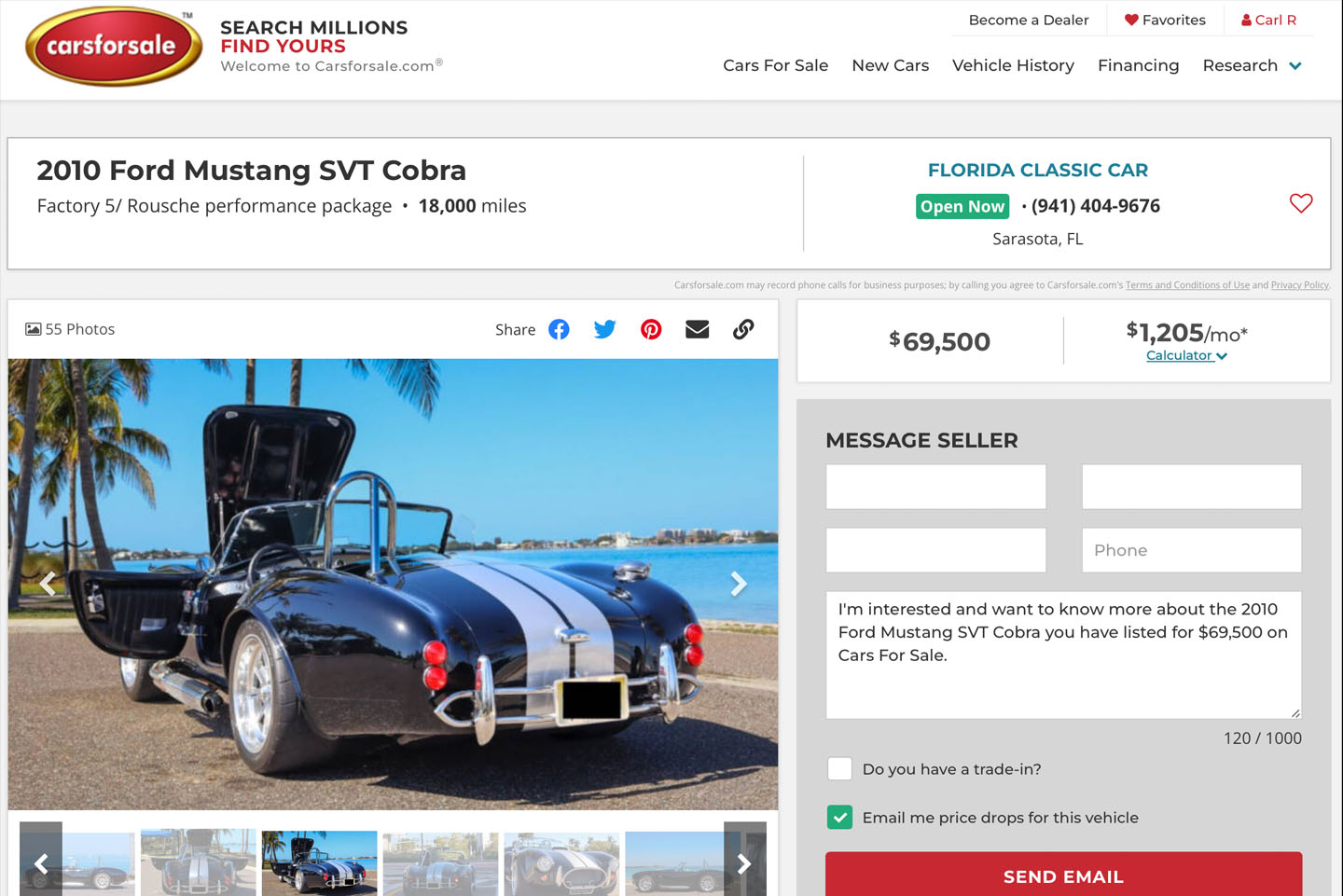Open Florida Classic Car dealer link
The image size is (1343, 896).
1037,171
